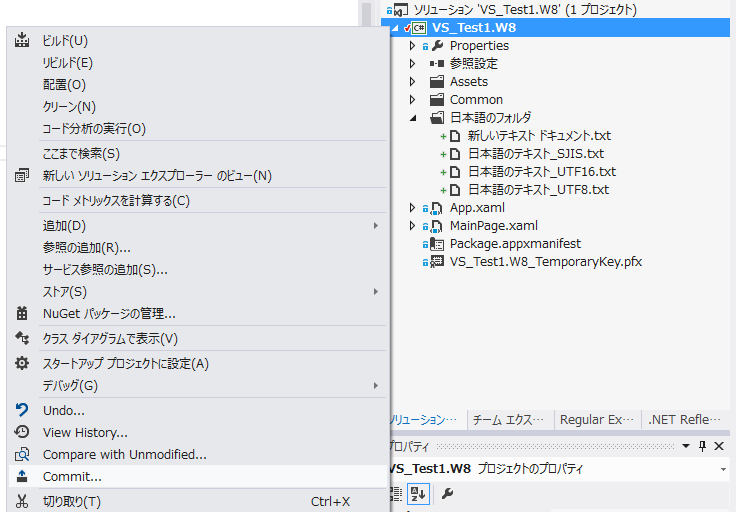Screen dimensions: 736x512
Task: Click the View History clock icon
Action: point(22,432)
